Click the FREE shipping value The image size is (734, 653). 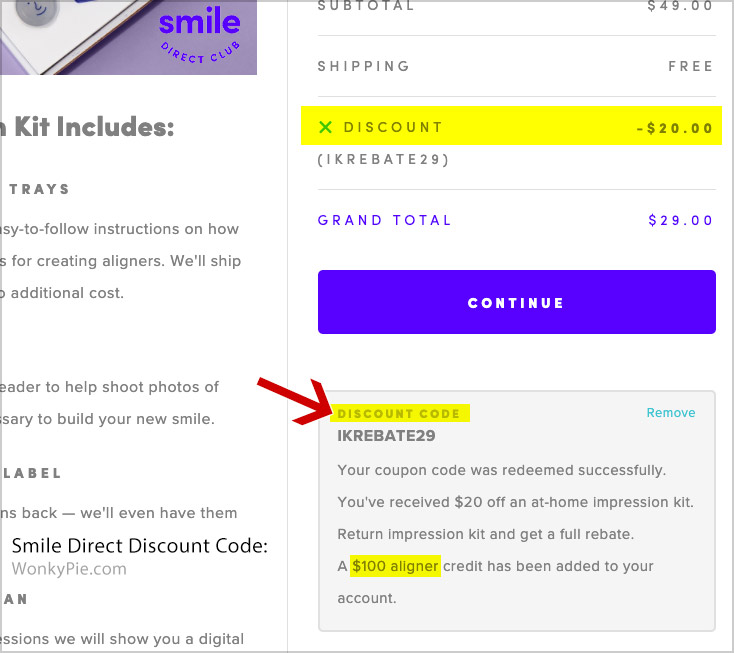[x=691, y=66]
